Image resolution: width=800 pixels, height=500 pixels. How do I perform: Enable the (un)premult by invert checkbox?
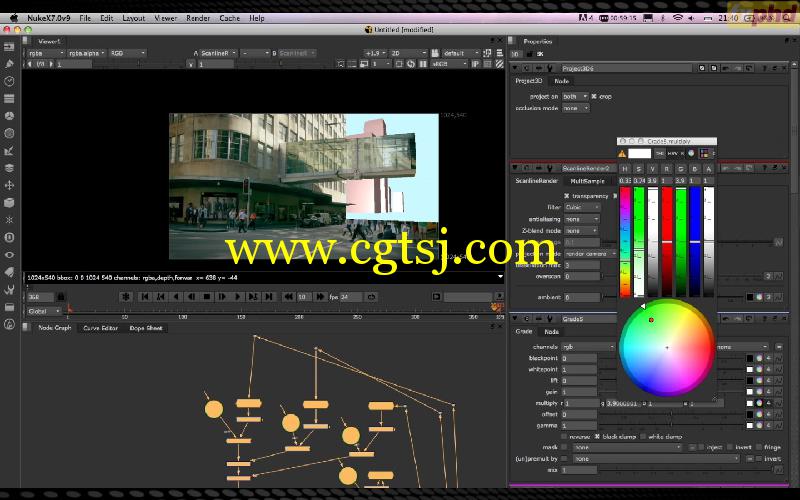759,459
